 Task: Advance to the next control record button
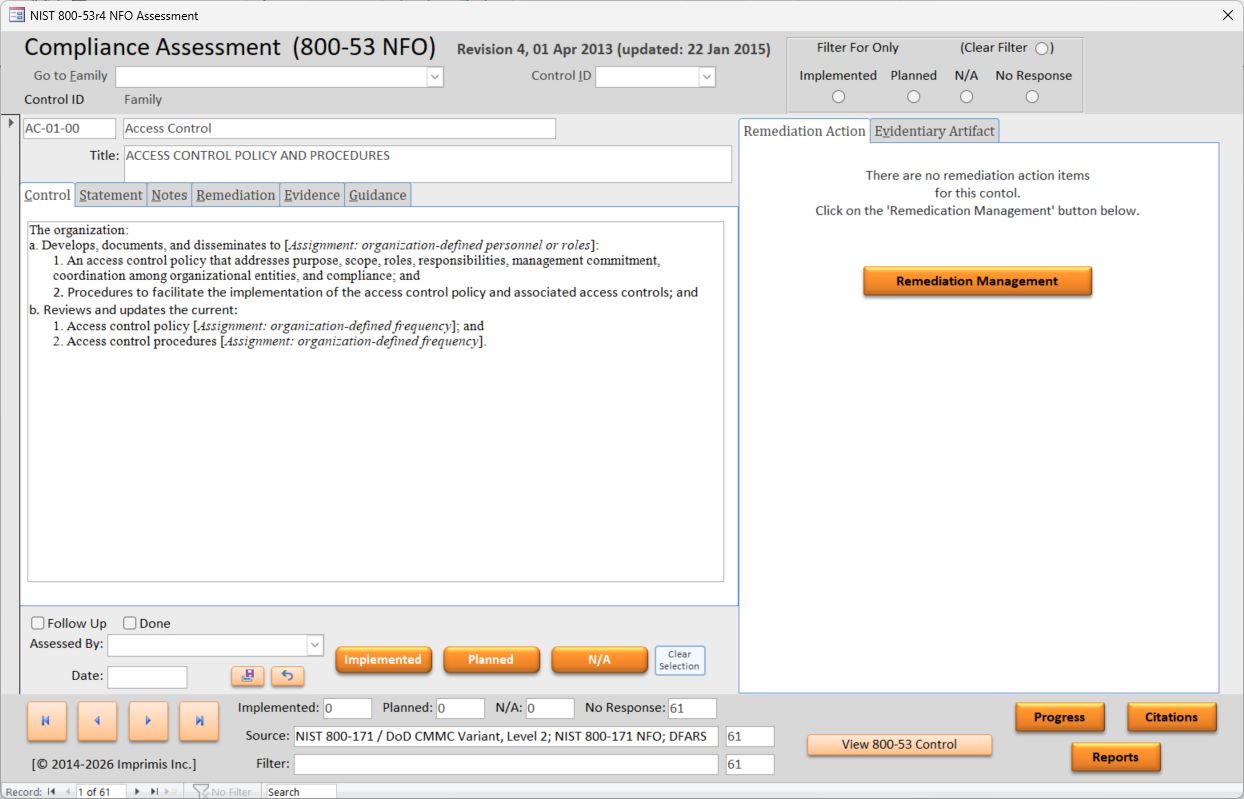pyautogui.click(x=148, y=721)
